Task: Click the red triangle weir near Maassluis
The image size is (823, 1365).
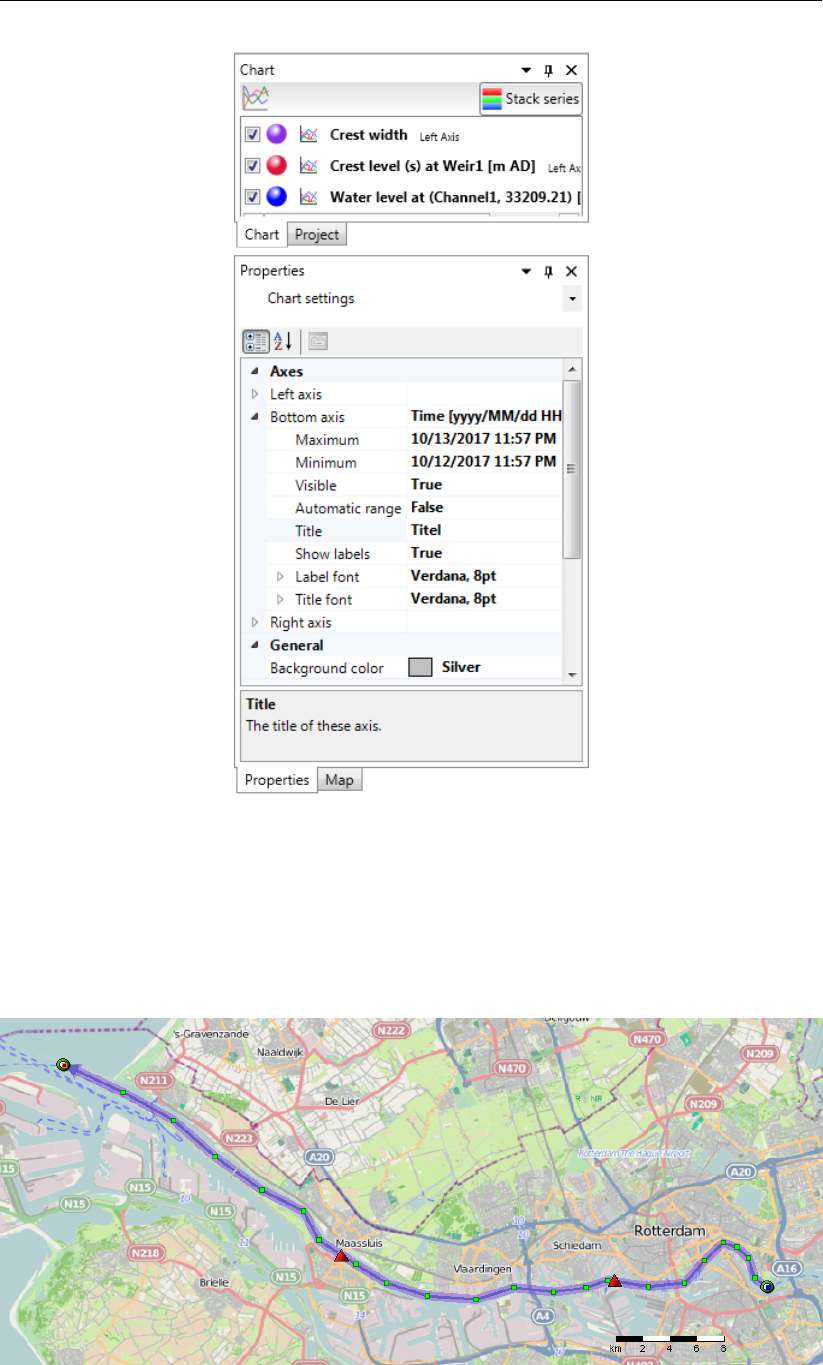Action: (x=341, y=1255)
